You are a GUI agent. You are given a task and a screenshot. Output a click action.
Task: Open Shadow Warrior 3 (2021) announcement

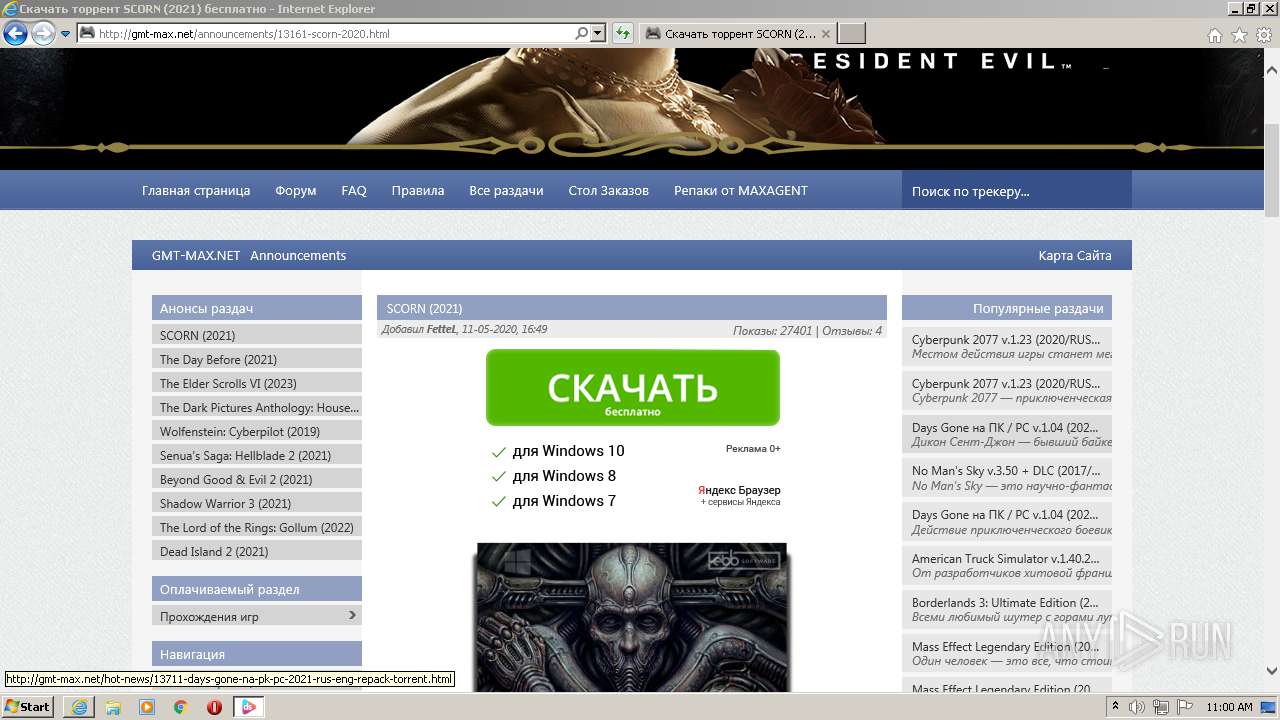click(257, 503)
